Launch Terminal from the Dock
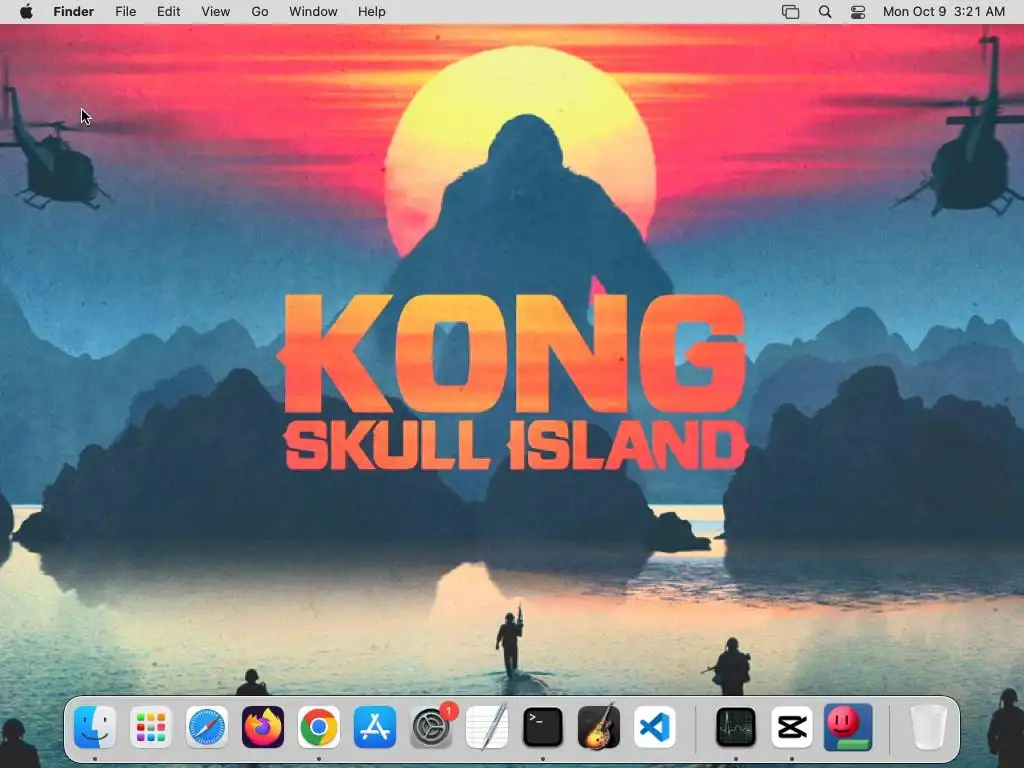The image size is (1024, 768). tap(543, 727)
